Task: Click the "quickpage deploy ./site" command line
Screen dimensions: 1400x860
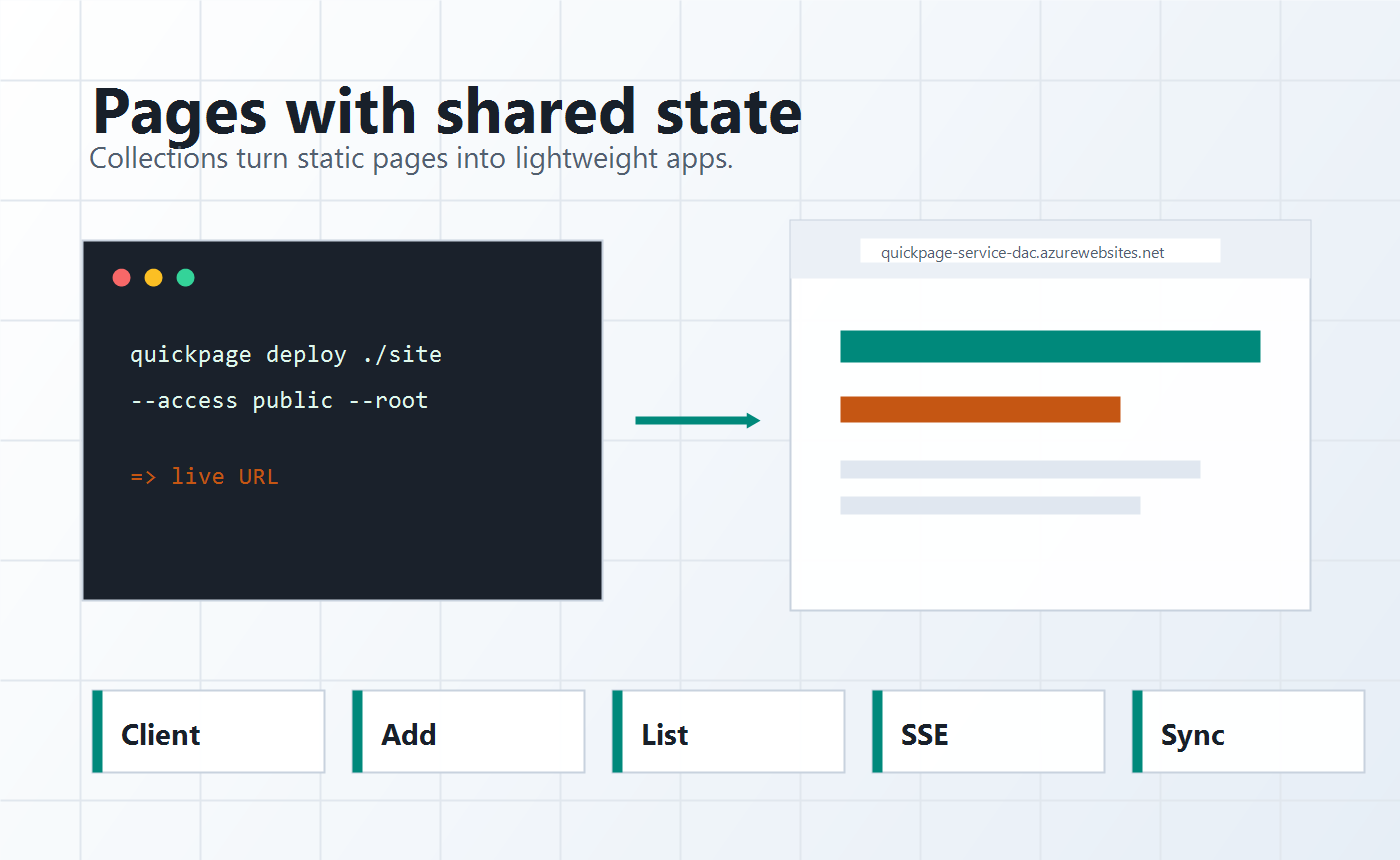Action: (x=286, y=355)
